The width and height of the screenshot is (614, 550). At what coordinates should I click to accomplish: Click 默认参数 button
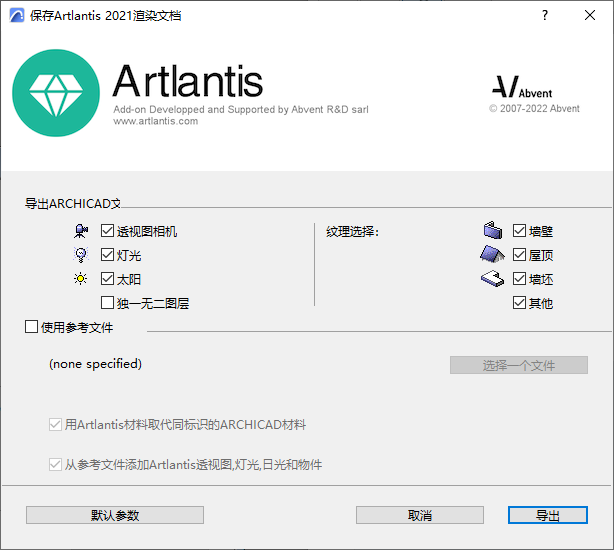click(115, 515)
